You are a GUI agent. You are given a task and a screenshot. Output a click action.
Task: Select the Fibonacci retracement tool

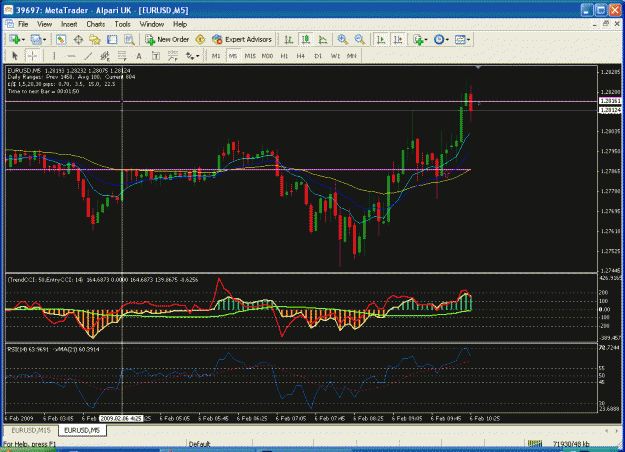122,56
